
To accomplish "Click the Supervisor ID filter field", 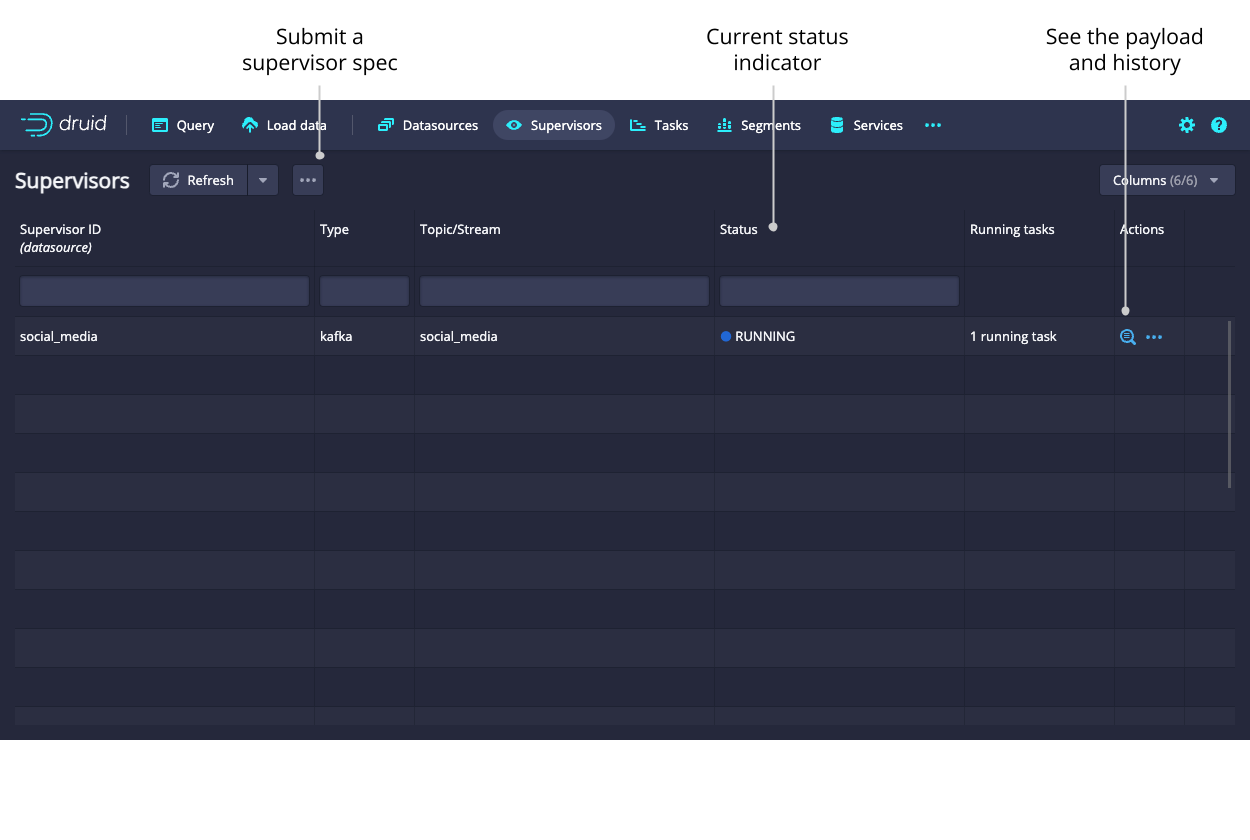I will [x=164, y=291].
